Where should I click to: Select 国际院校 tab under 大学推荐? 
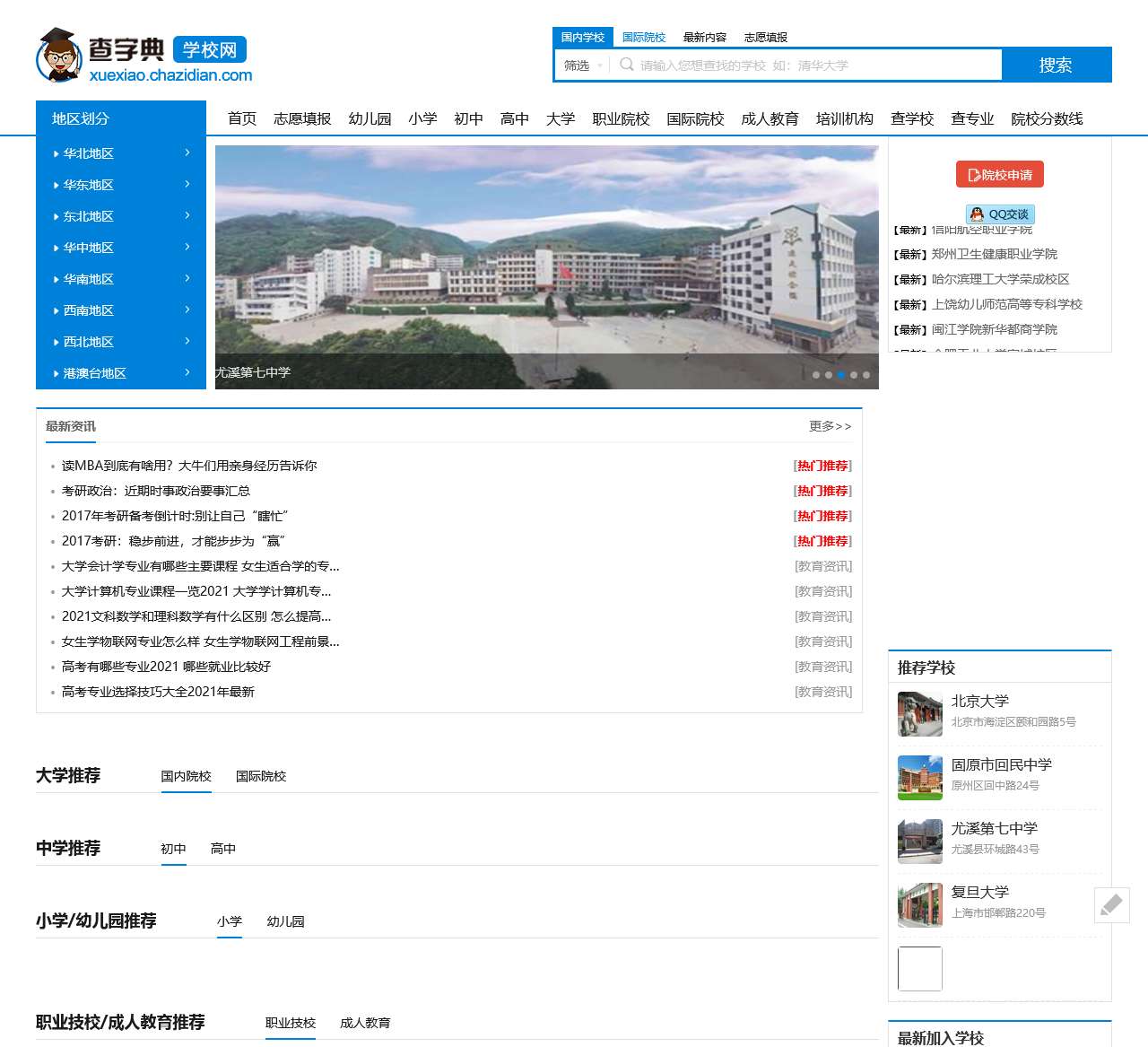pyautogui.click(x=261, y=776)
